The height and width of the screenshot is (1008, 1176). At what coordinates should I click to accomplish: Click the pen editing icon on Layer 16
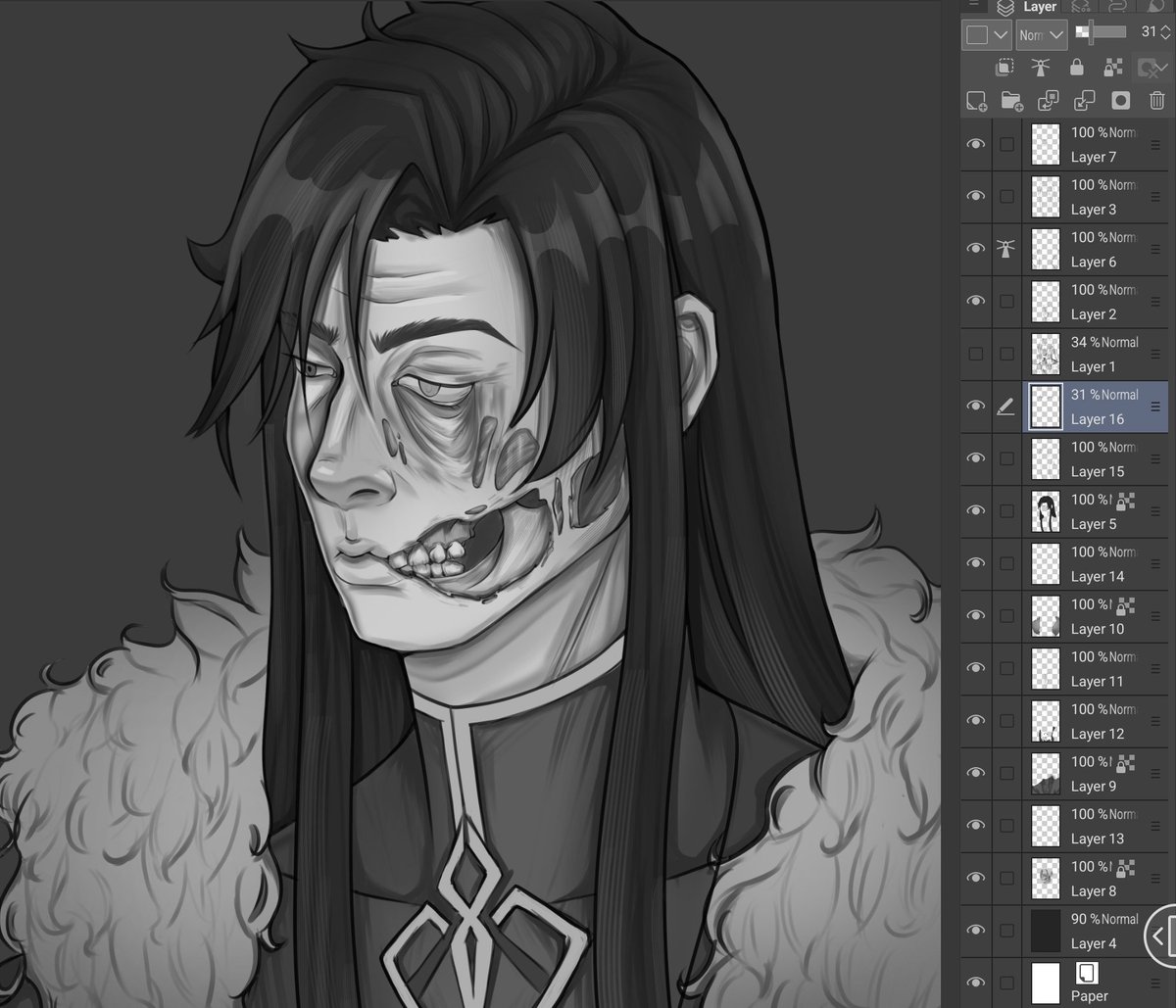pos(1005,407)
